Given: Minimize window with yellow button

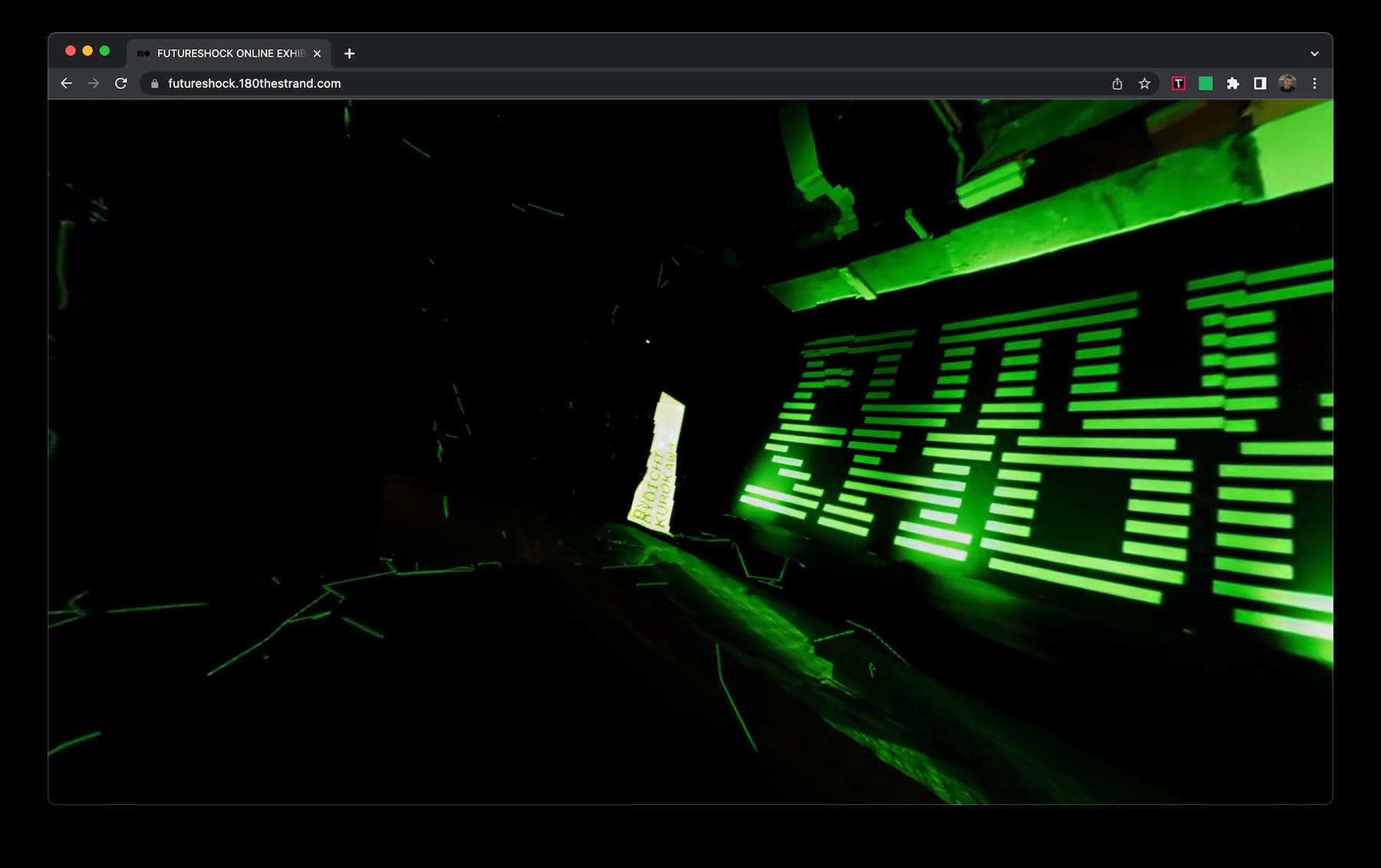Looking at the screenshot, I should 87,51.
